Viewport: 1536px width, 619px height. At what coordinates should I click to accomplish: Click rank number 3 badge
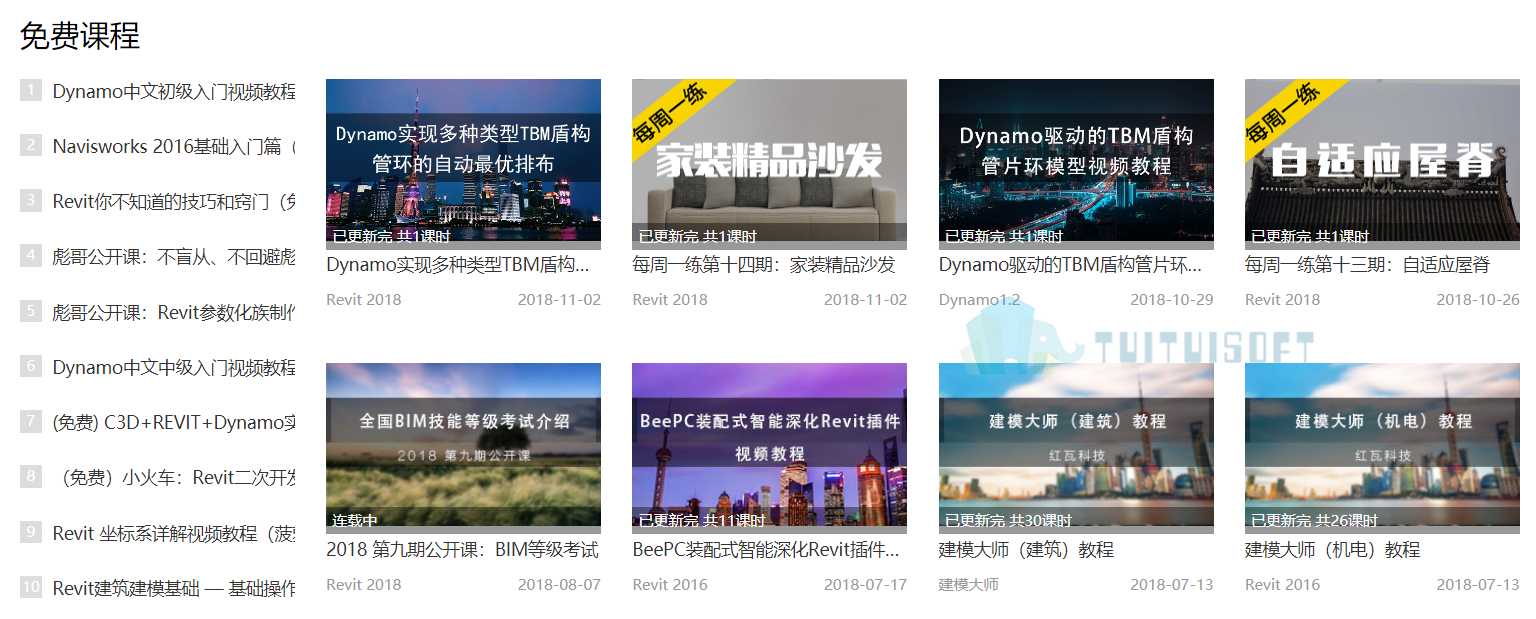click(31, 200)
